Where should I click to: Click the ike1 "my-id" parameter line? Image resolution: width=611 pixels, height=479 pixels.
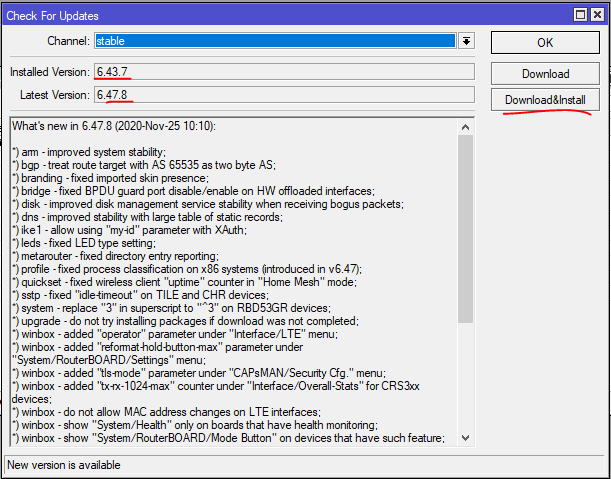point(129,230)
